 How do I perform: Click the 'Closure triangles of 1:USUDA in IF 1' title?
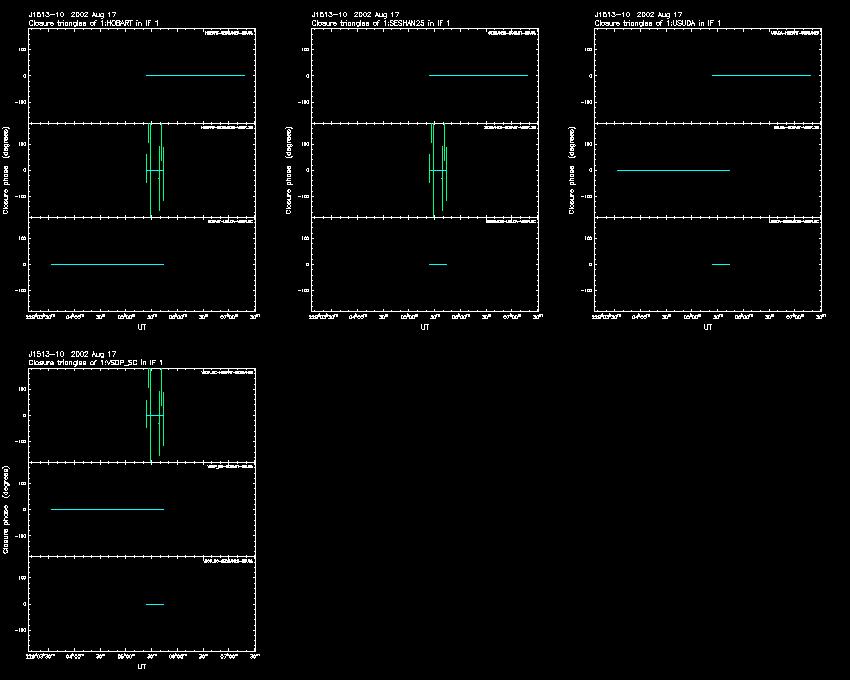pos(658,23)
